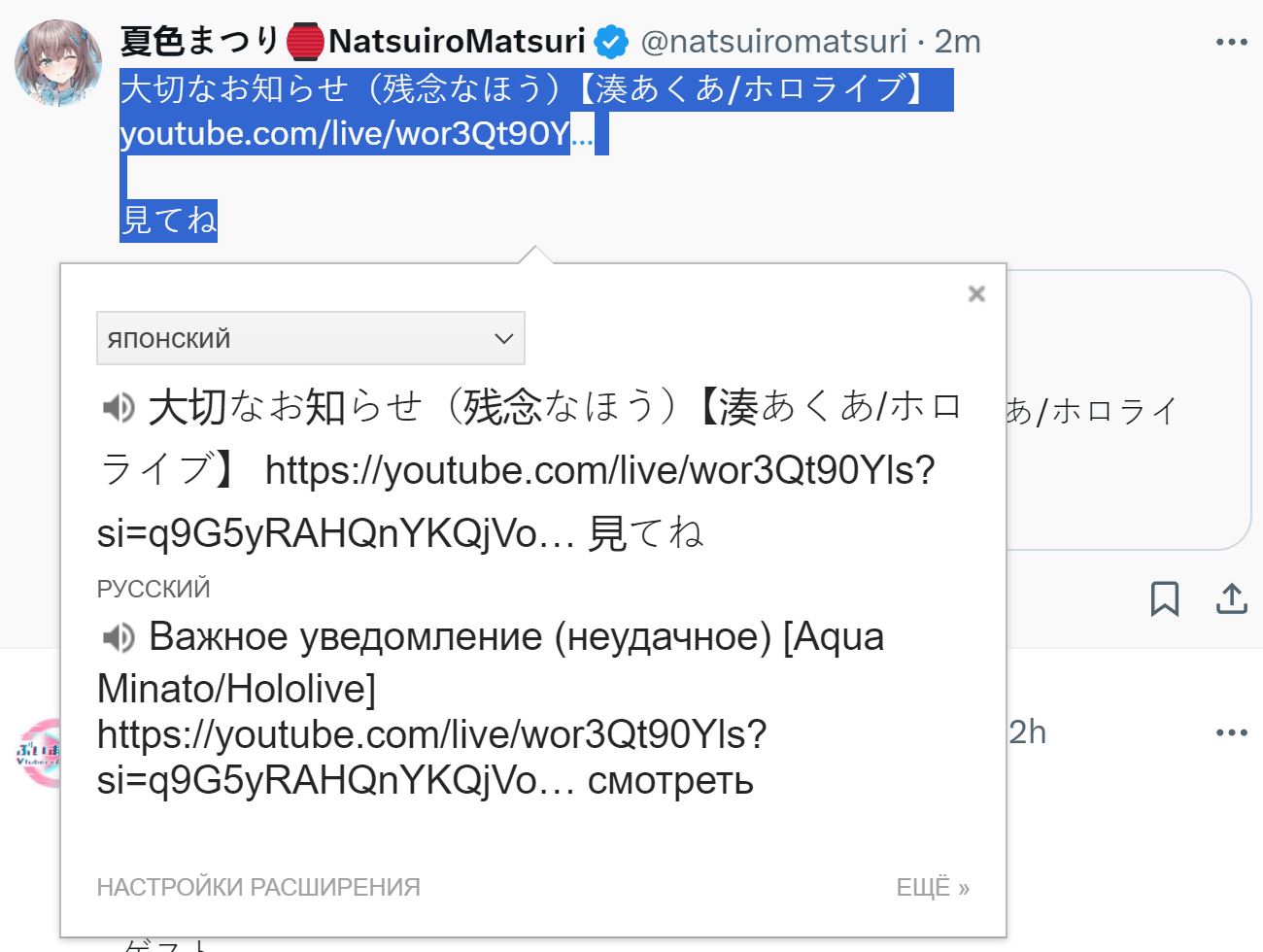Close the translation popup
The height and width of the screenshot is (952, 1263).
976,293
